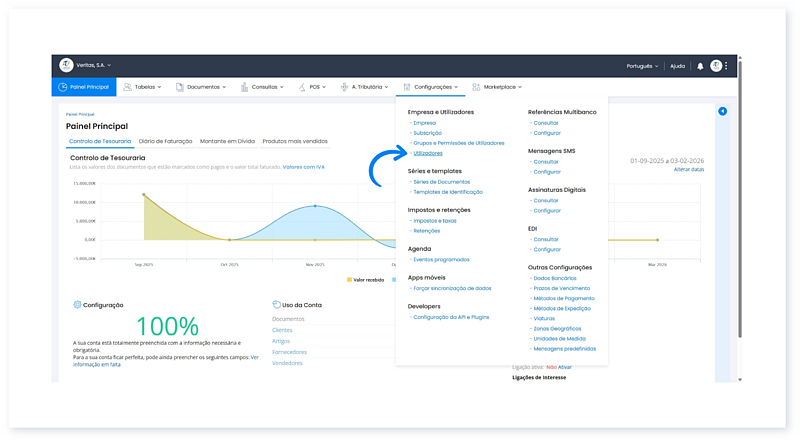800x442 pixels.
Task: Go to Painel Principal dashboard button
Action: 84,87
